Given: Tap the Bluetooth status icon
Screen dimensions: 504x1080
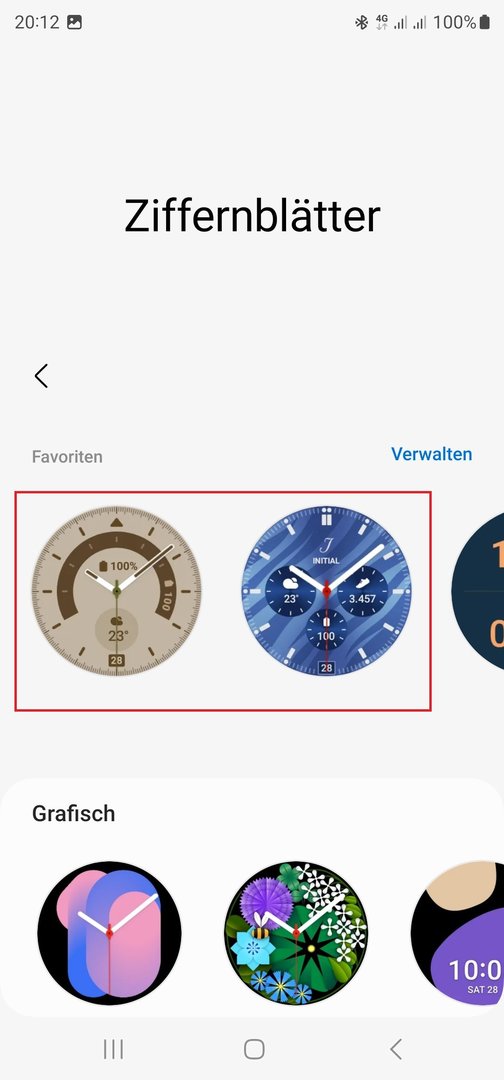Looking at the screenshot, I should click(x=361, y=22).
